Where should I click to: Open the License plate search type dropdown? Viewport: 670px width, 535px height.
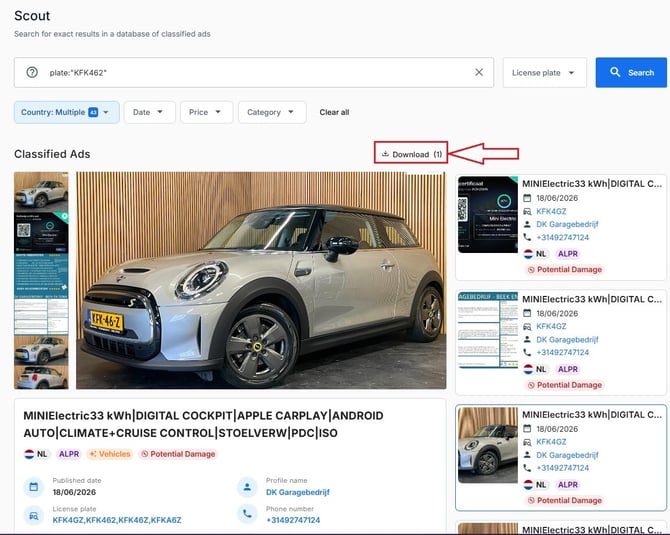tap(544, 73)
